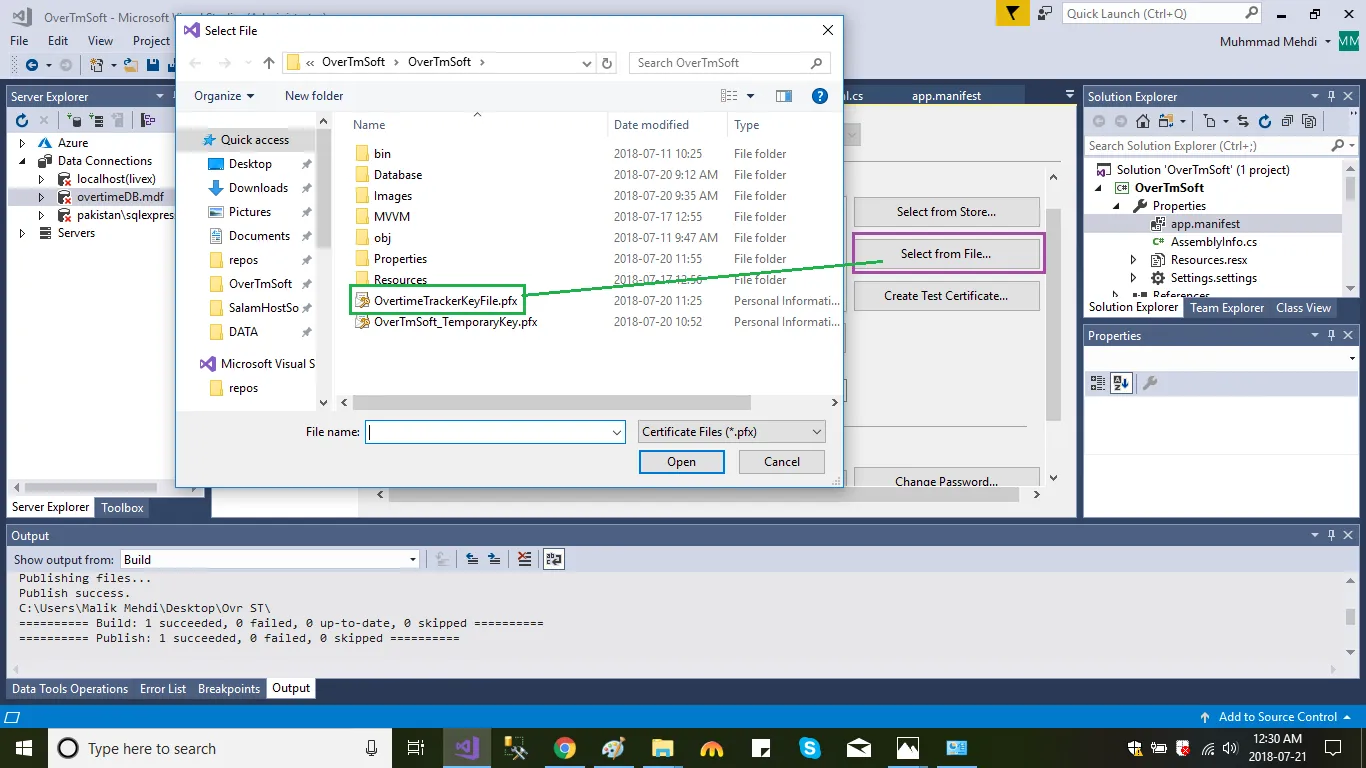Open the View menu in Visual Studio
1366x768 pixels.
click(101, 41)
